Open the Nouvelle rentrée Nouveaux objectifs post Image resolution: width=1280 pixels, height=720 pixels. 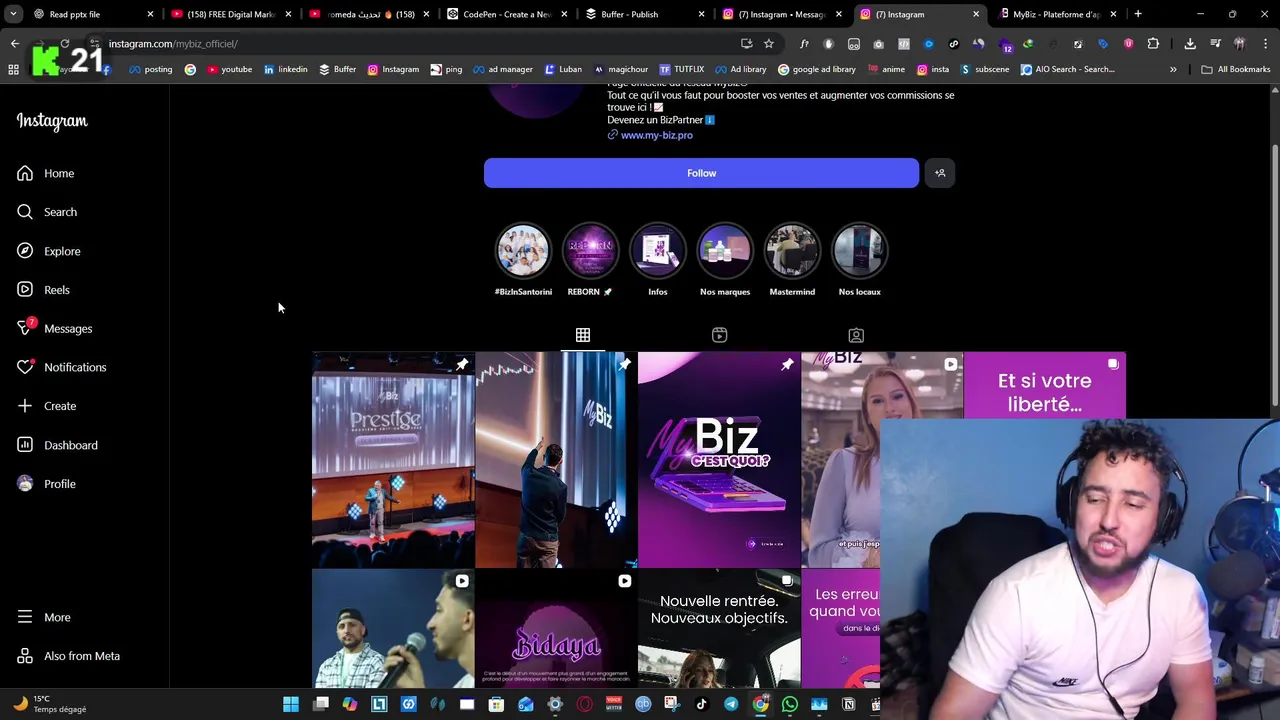[x=719, y=629]
